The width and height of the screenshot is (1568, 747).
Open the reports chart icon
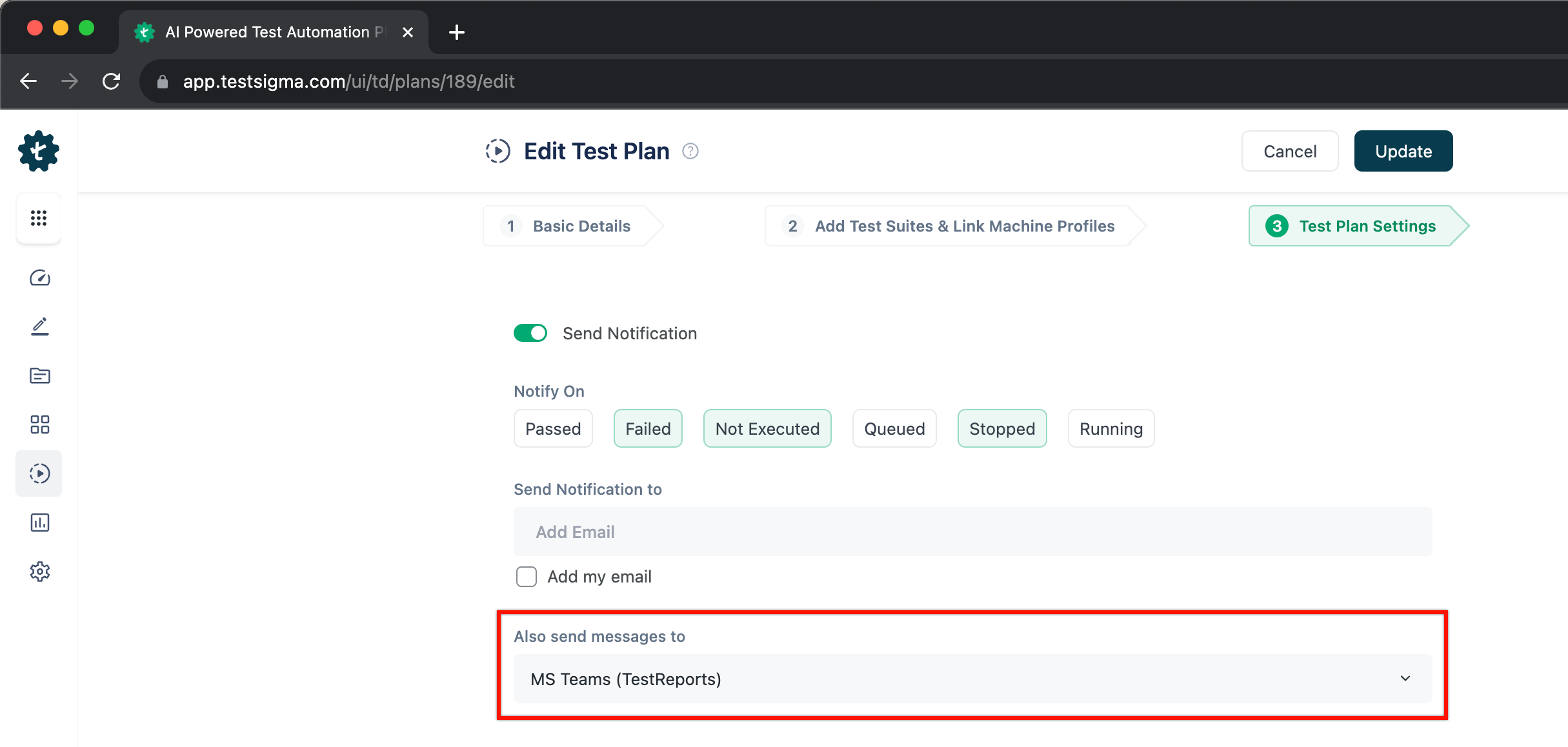pos(39,523)
